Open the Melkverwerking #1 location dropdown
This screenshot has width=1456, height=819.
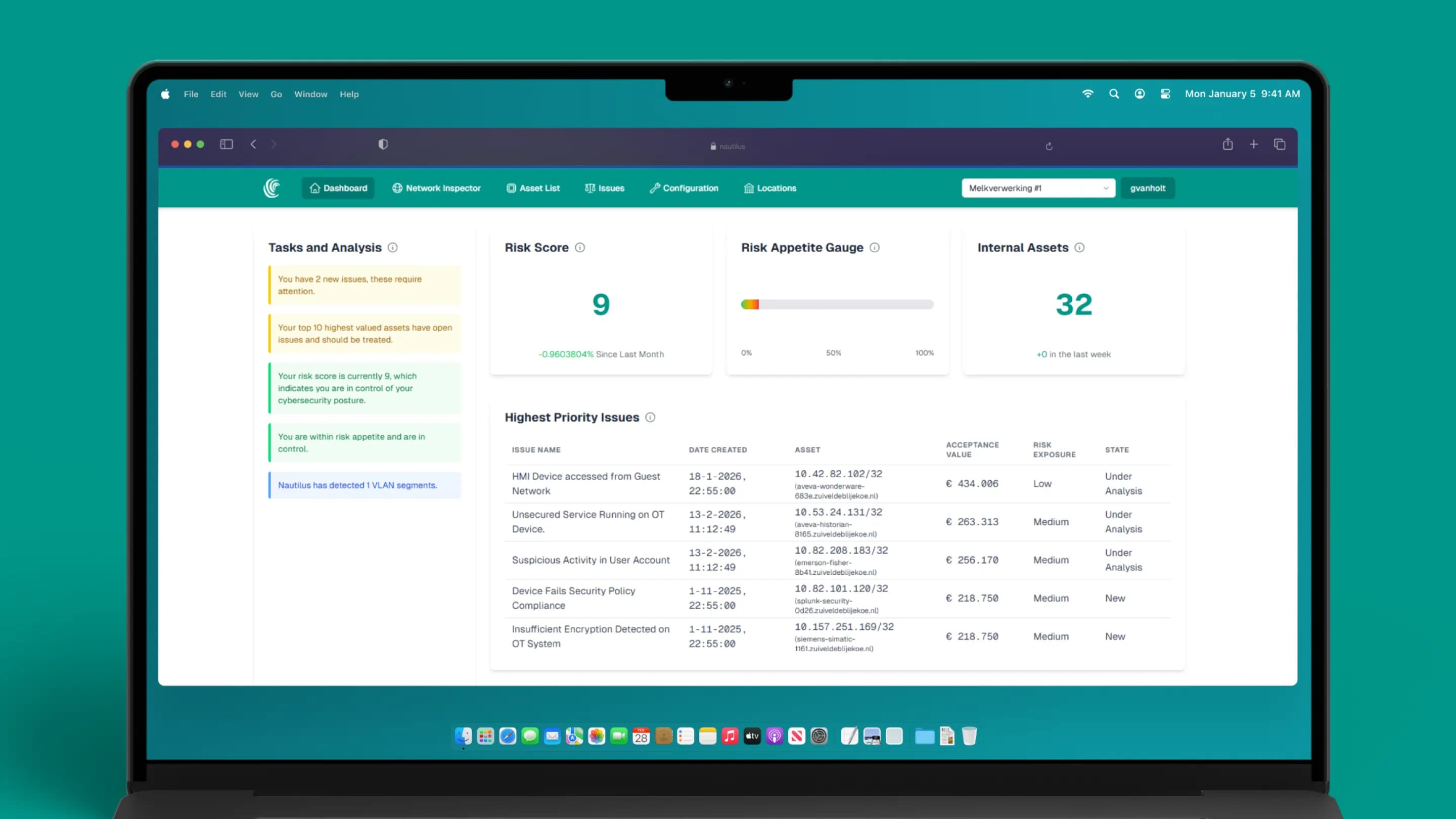click(x=1038, y=188)
